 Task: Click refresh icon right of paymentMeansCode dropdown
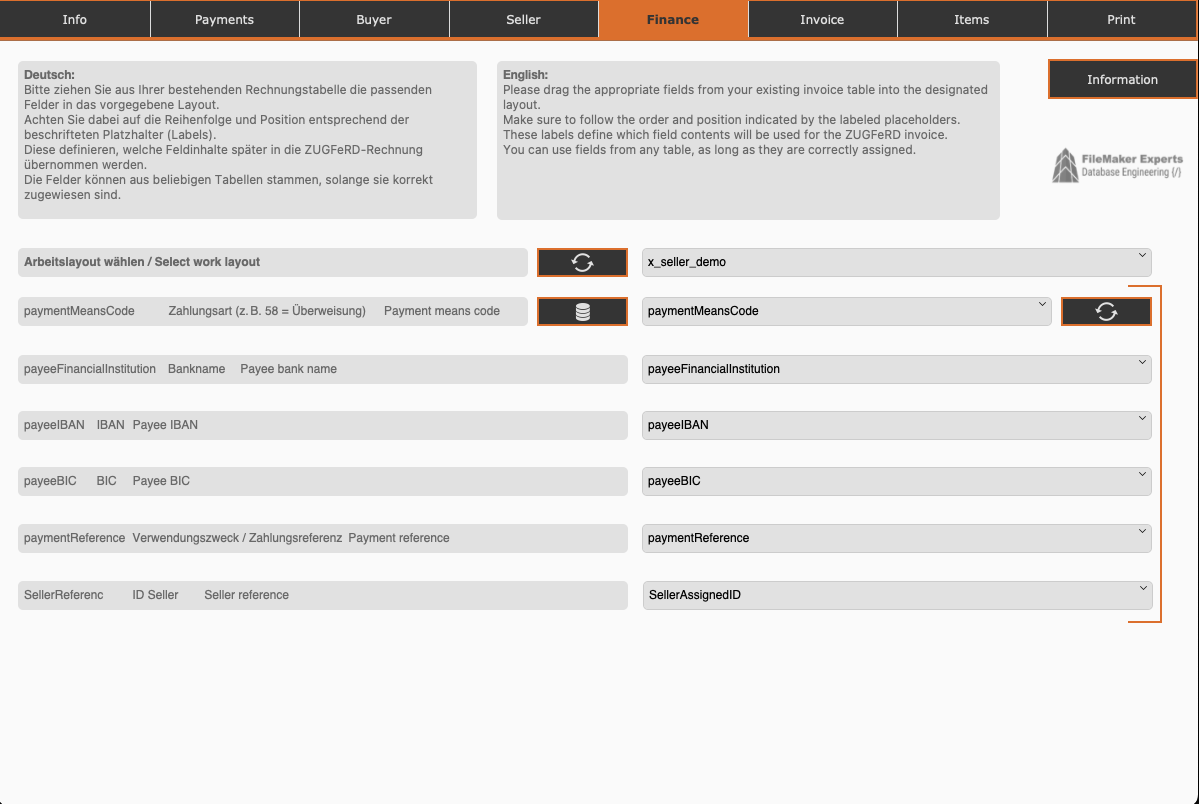pos(1106,312)
